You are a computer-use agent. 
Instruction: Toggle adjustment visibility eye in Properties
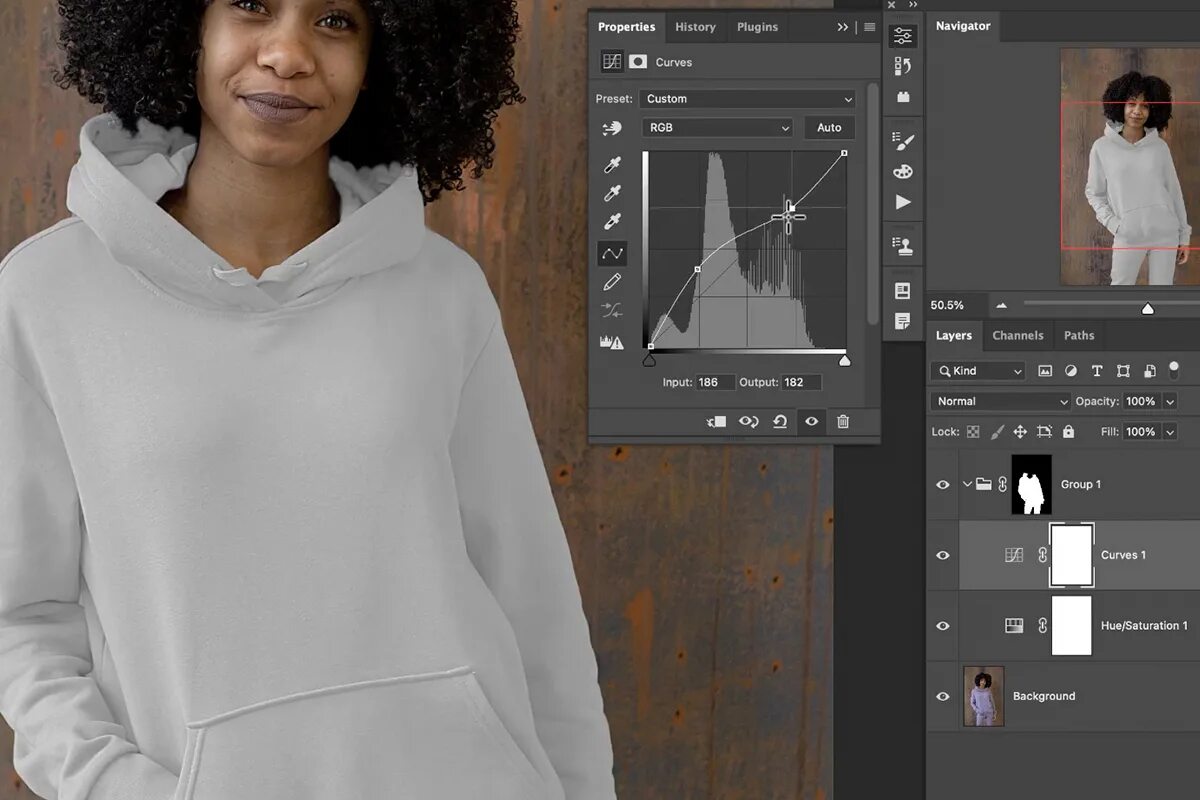pyautogui.click(x=812, y=422)
